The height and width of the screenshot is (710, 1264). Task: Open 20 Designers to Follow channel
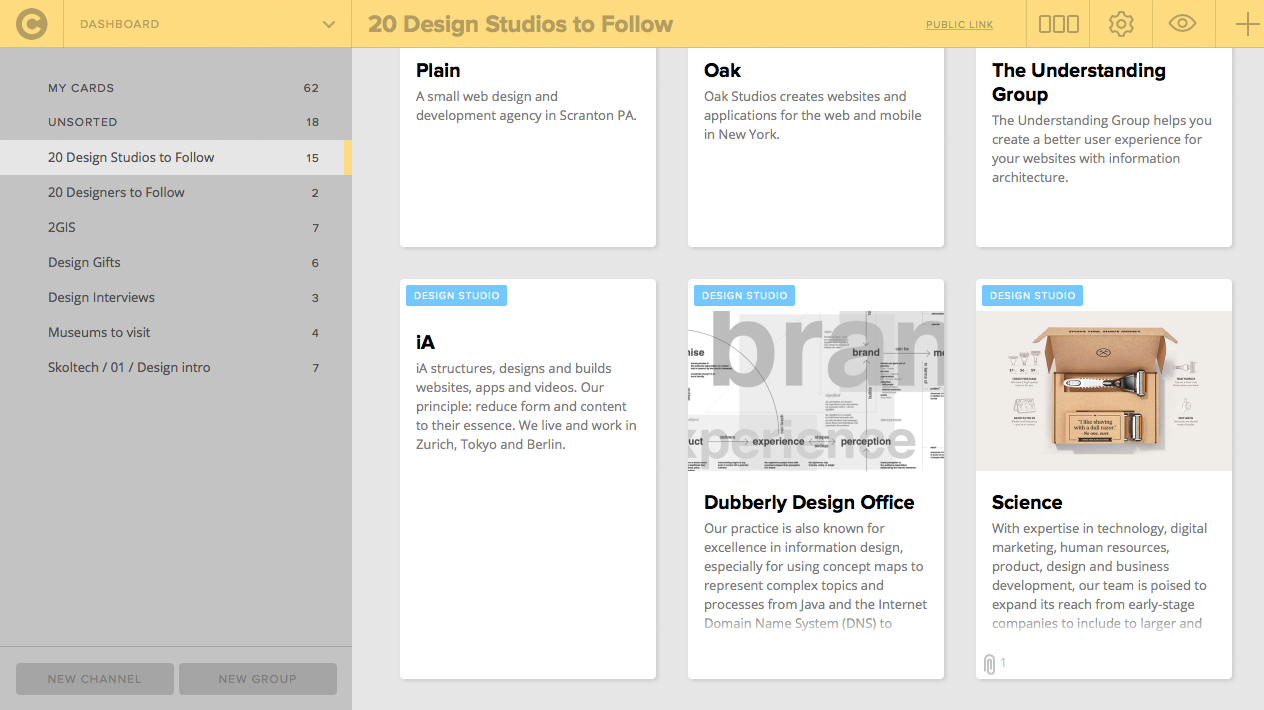(175, 192)
